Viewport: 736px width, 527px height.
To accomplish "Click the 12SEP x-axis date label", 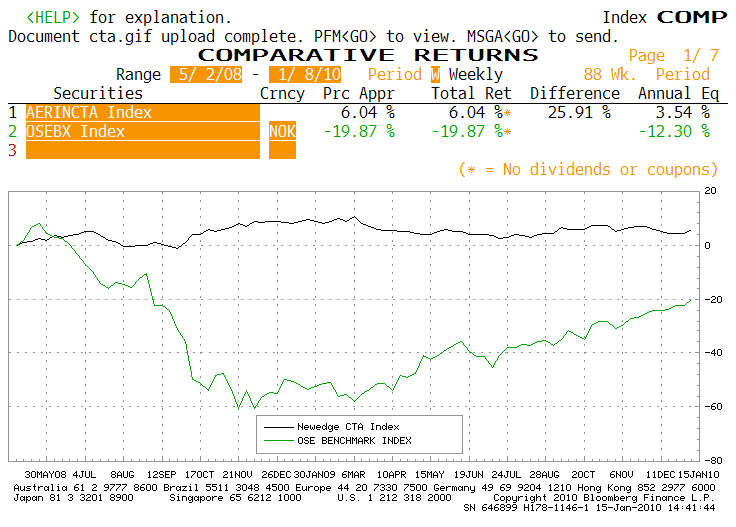I will [161, 475].
